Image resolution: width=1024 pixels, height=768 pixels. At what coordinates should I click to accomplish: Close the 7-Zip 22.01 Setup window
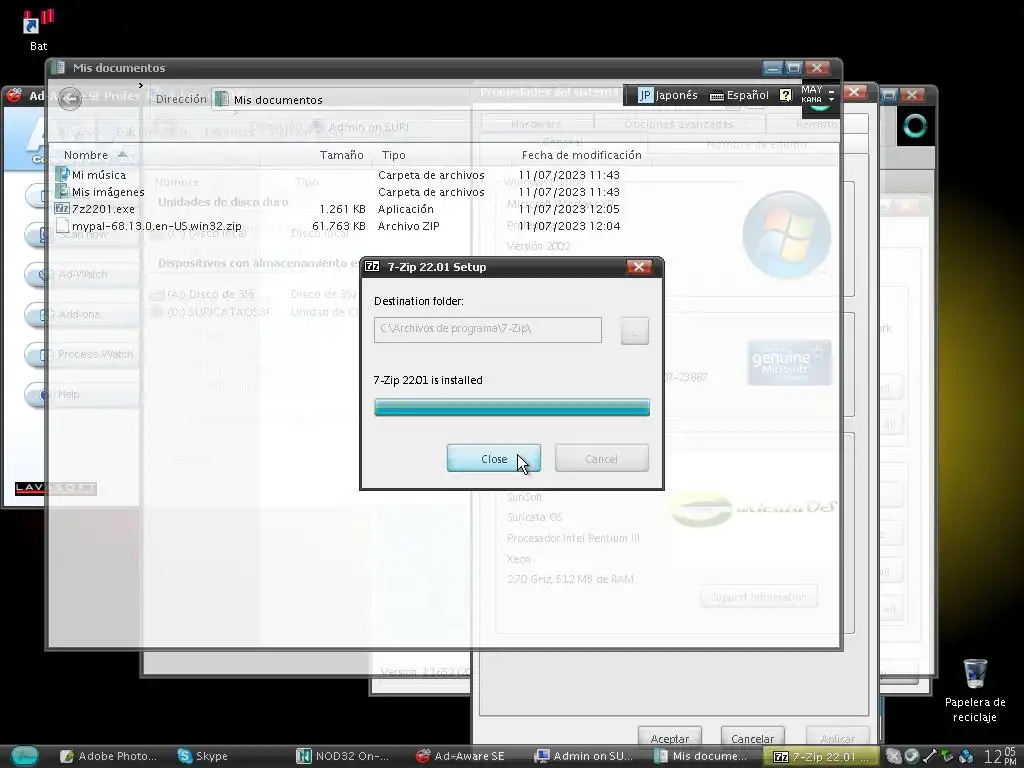click(639, 266)
